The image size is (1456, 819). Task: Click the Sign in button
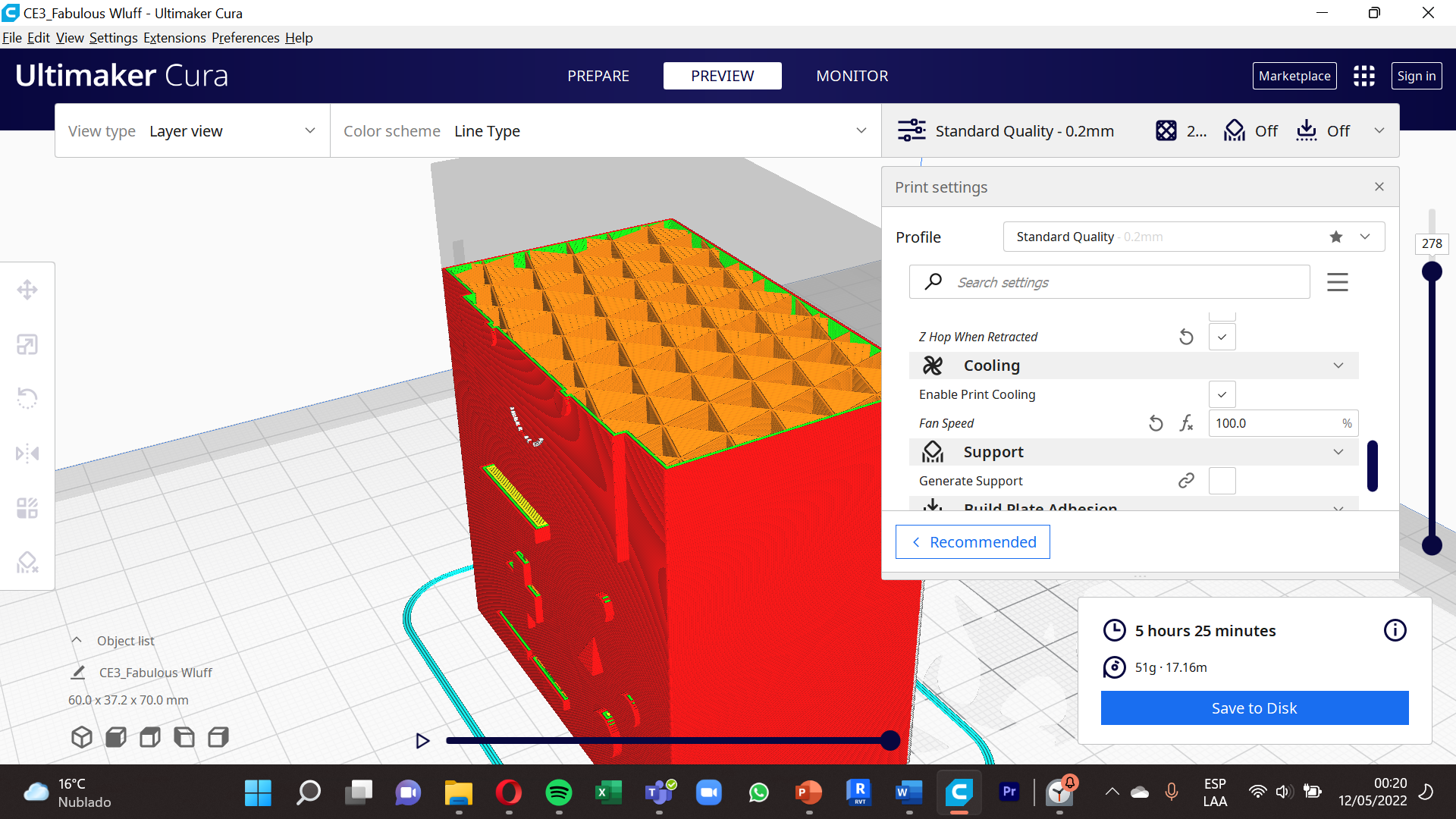[x=1417, y=76]
